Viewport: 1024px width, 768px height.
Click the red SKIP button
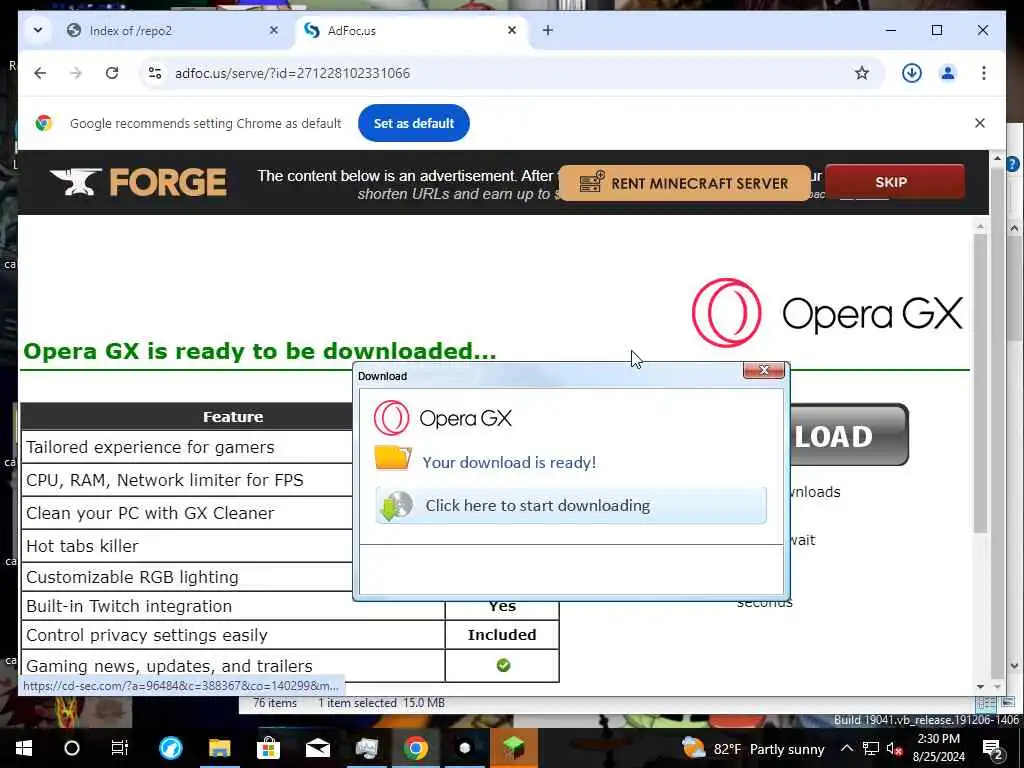point(895,182)
